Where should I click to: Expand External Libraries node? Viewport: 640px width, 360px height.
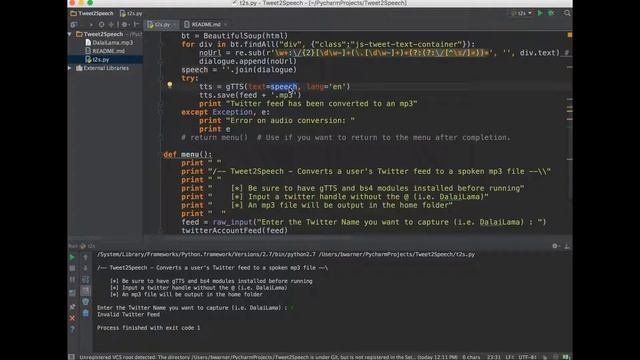(x=70, y=68)
